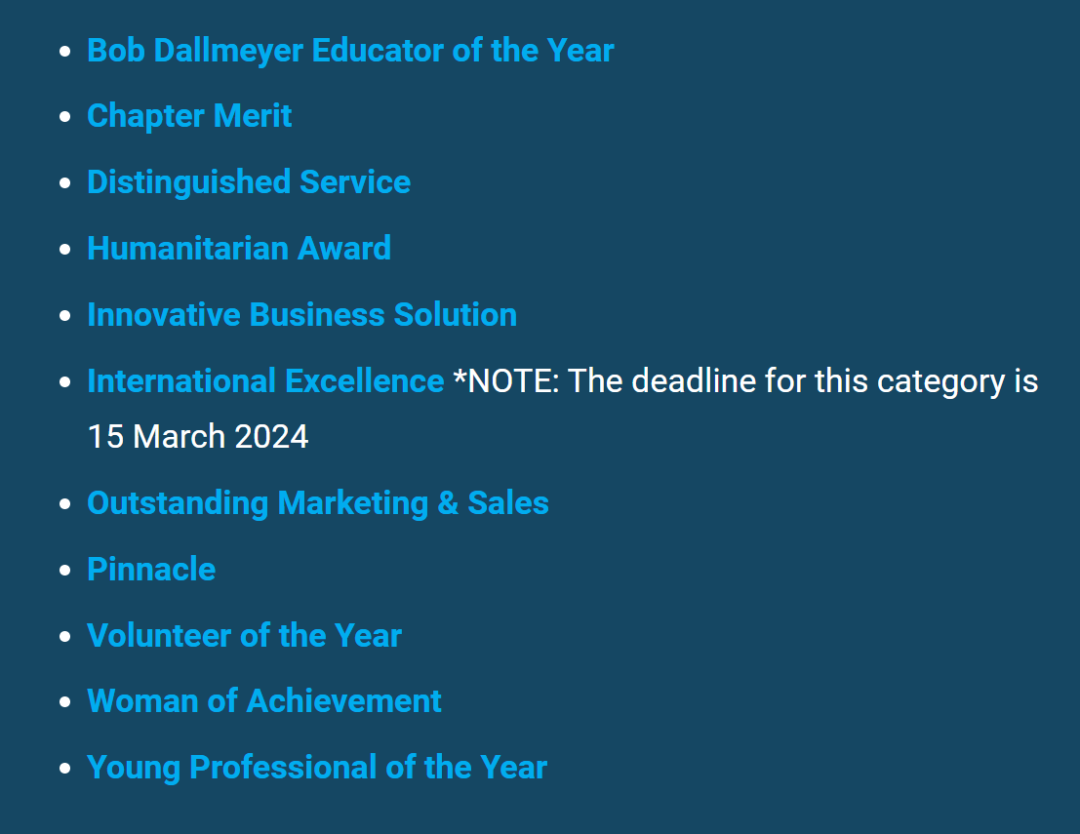
Task: Click the '15 March 2024' date text
Action: pyautogui.click(x=198, y=436)
